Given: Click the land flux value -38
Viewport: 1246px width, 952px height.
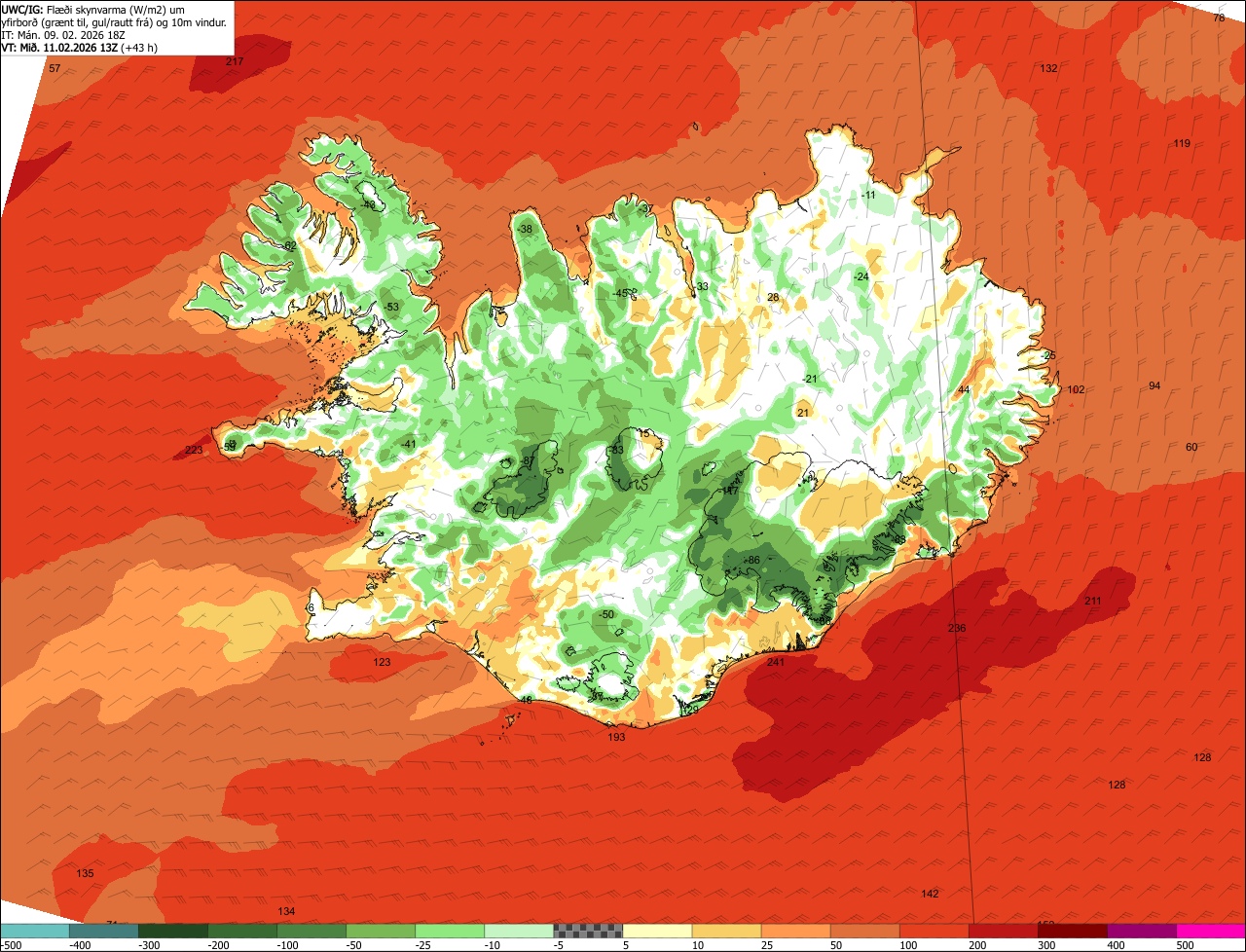Looking at the screenshot, I should click(x=526, y=230).
